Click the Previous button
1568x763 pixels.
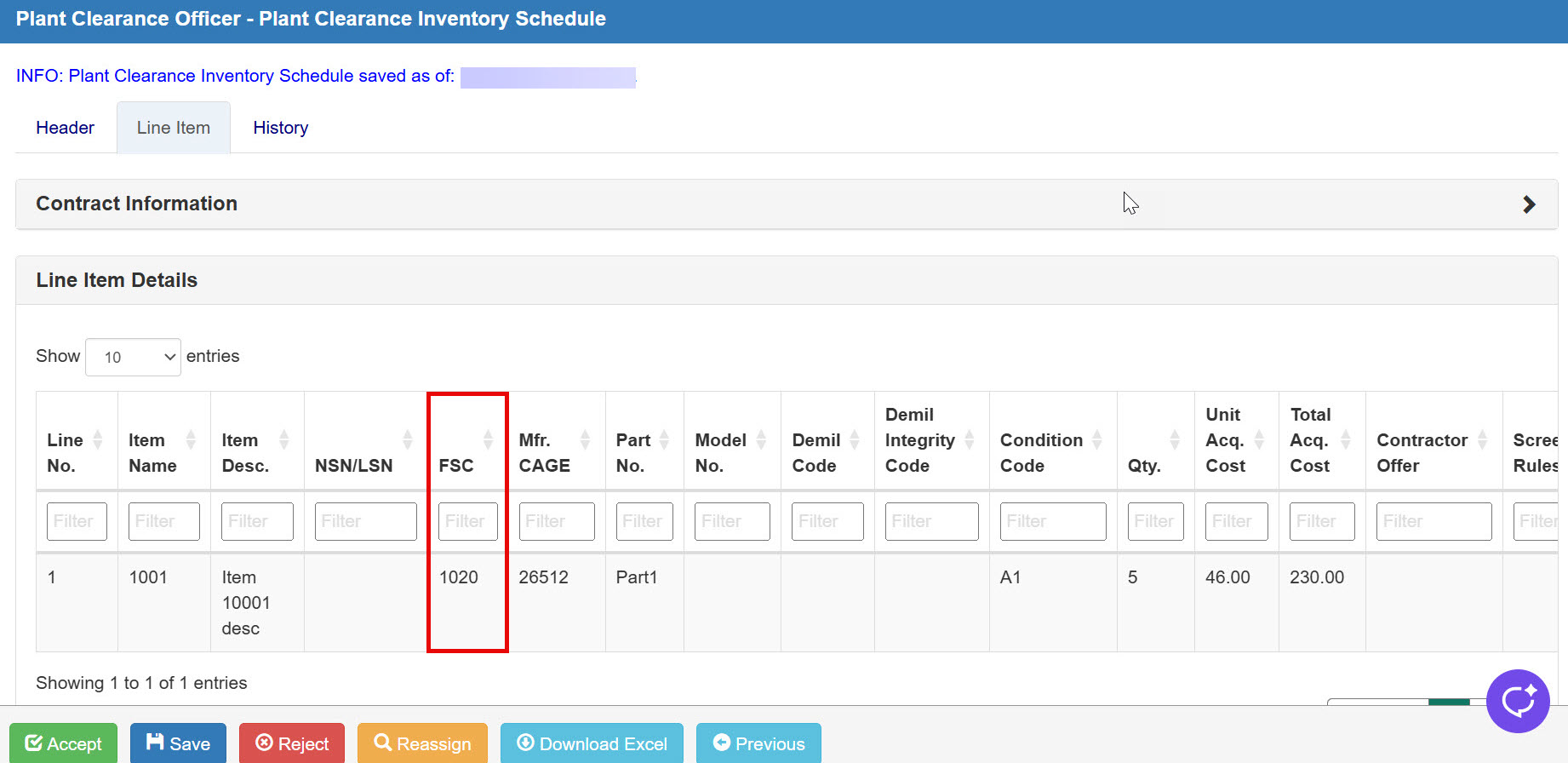pyautogui.click(x=758, y=743)
